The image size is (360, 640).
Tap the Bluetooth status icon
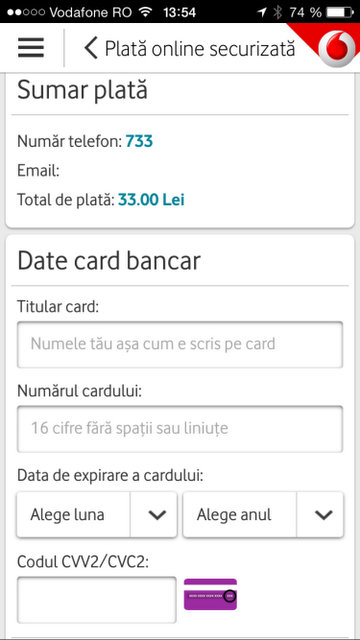(278, 12)
